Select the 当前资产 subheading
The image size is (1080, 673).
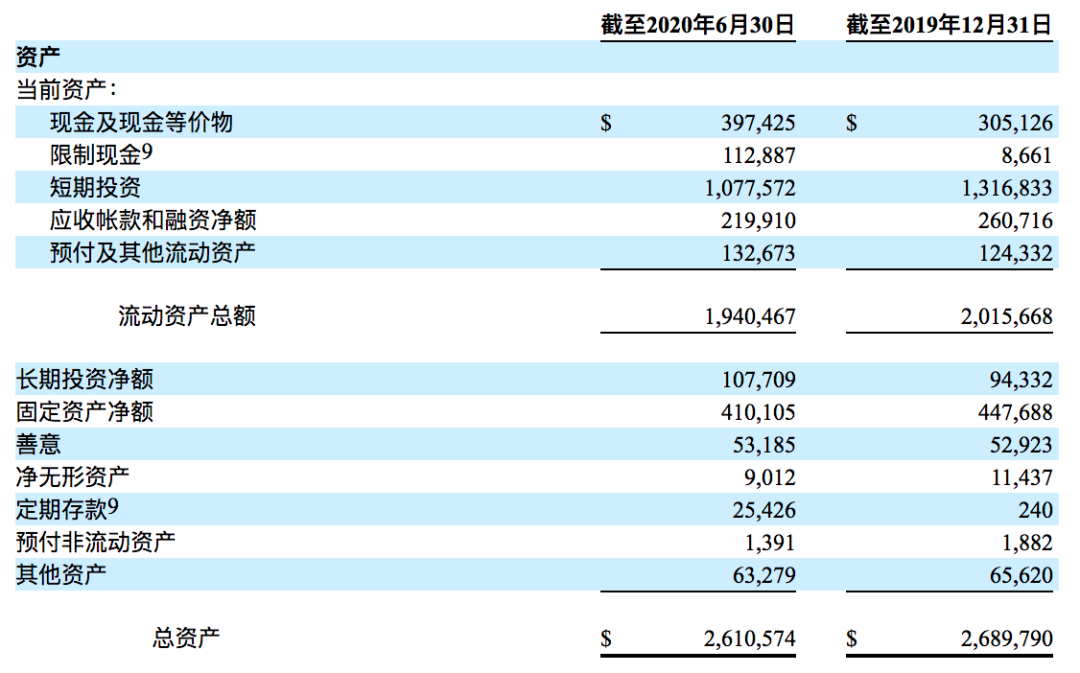pyautogui.click(x=66, y=89)
